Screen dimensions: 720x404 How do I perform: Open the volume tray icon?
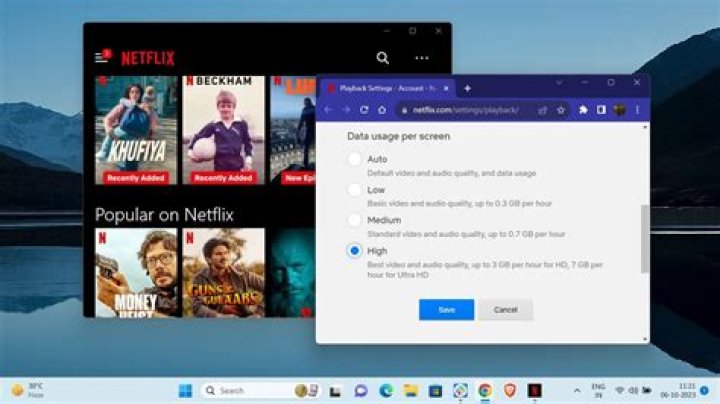click(633, 391)
